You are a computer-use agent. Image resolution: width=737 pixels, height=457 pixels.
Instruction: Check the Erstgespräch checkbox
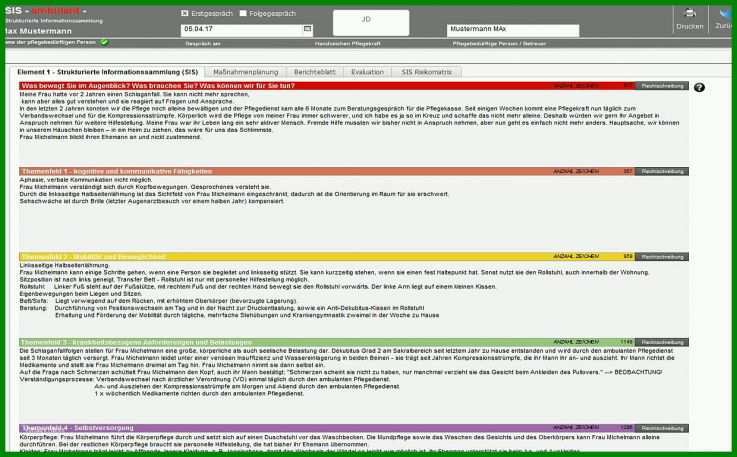point(185,13)
